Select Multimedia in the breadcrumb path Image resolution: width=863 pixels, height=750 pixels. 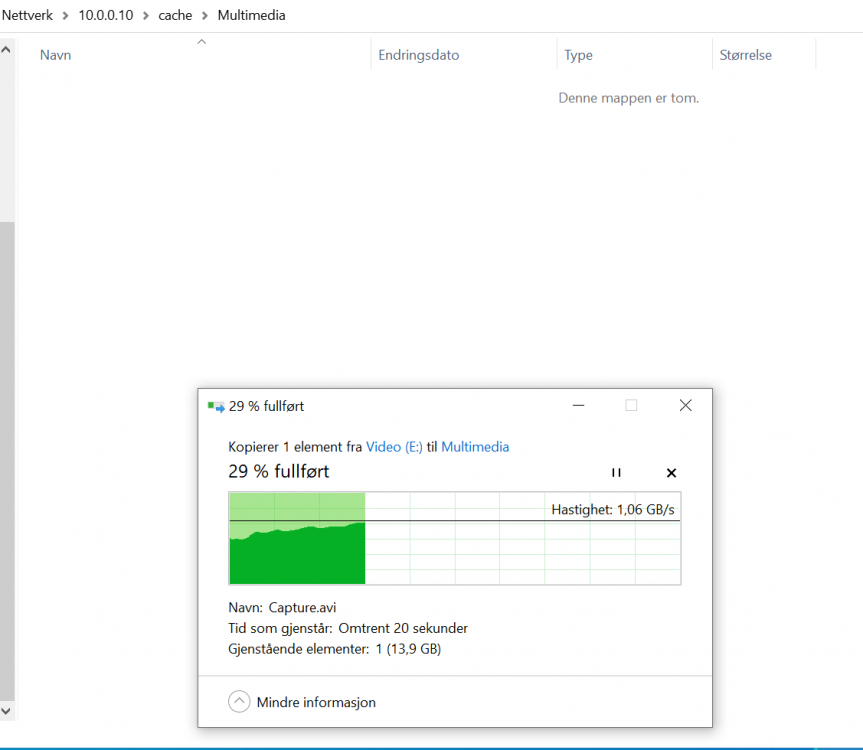point(252,15)
